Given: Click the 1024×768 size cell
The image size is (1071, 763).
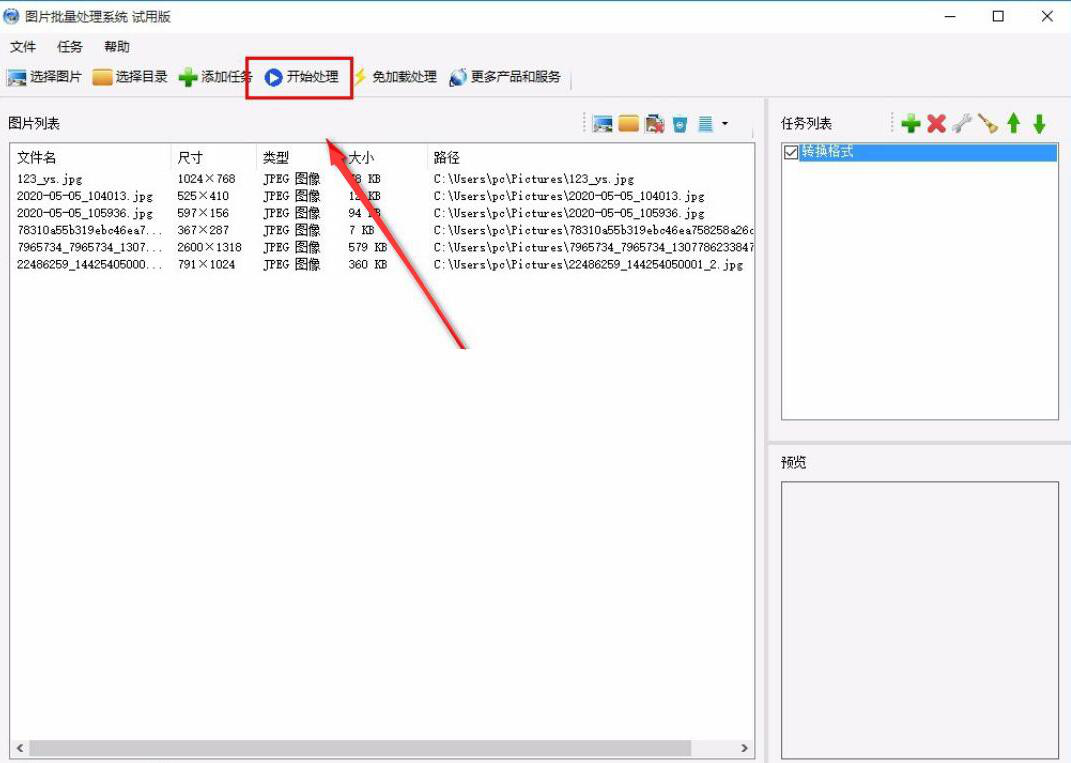Looking at the screenshot, I should point(206,179).
